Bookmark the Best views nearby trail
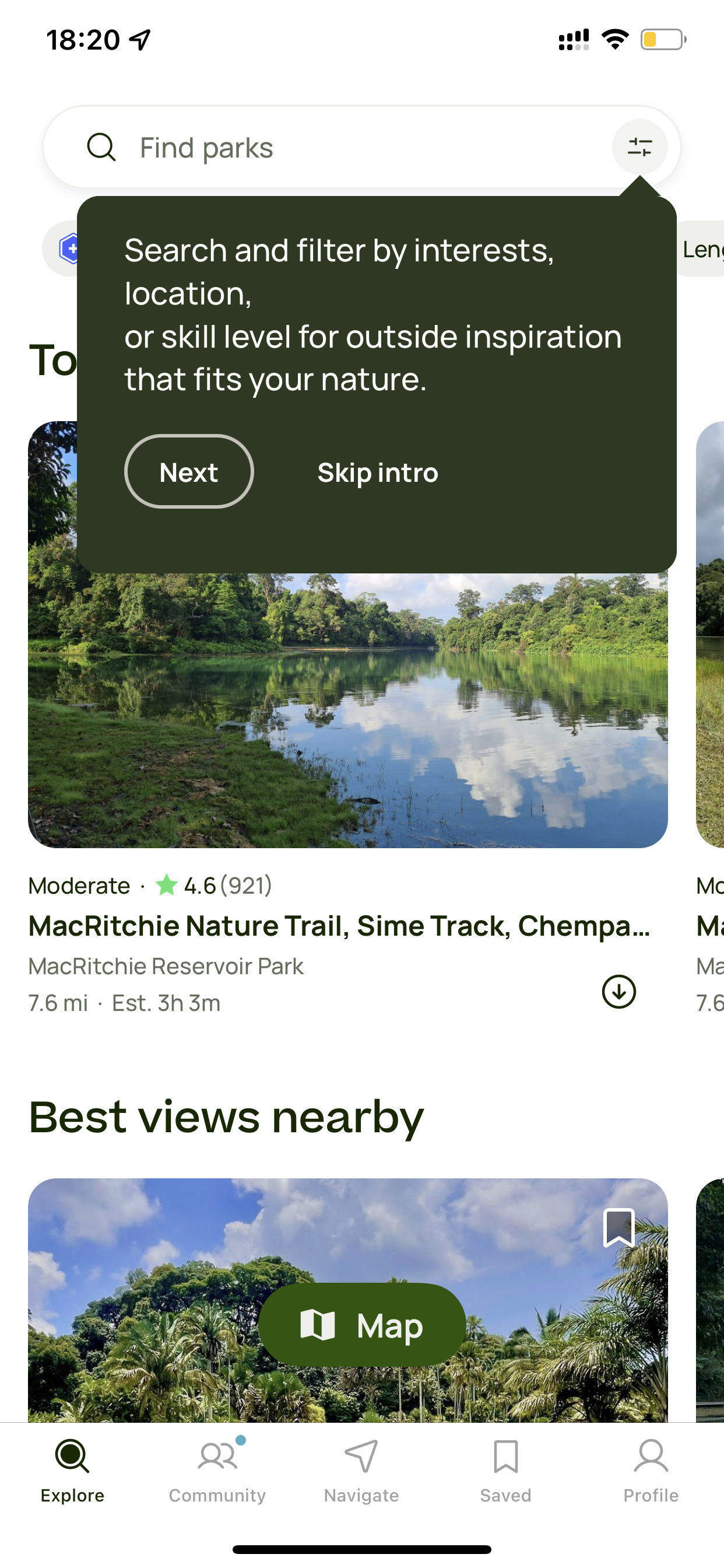The width and height of the screenshot is (724, 1568). pyautogui.click(x=618, y=1227)
